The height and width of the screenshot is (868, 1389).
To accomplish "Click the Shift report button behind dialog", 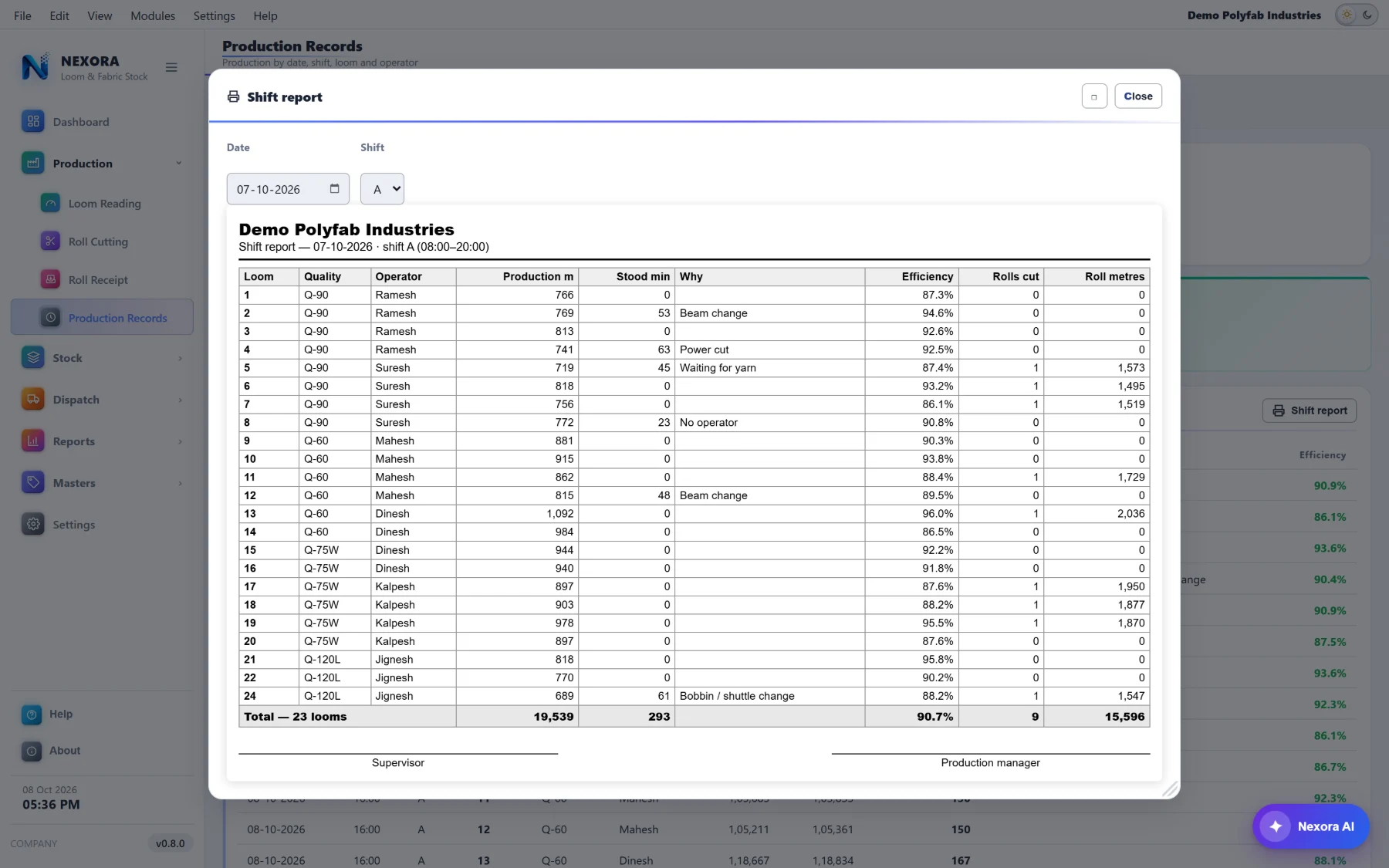I will point(1310,410).
